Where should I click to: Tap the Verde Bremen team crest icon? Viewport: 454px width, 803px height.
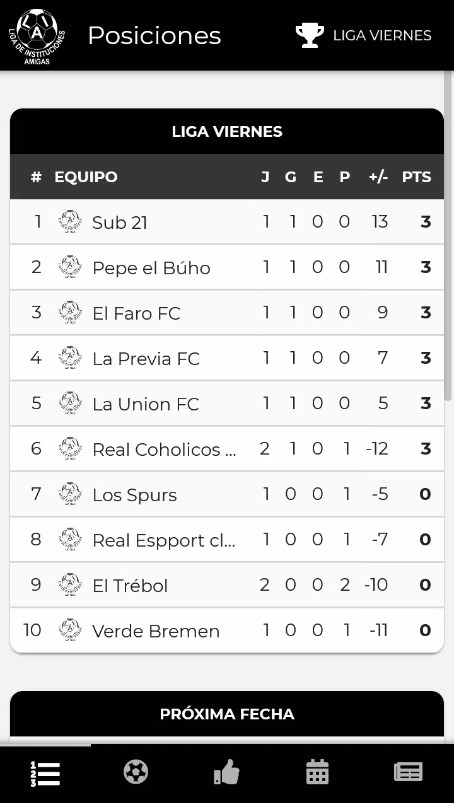click(70, 630)
